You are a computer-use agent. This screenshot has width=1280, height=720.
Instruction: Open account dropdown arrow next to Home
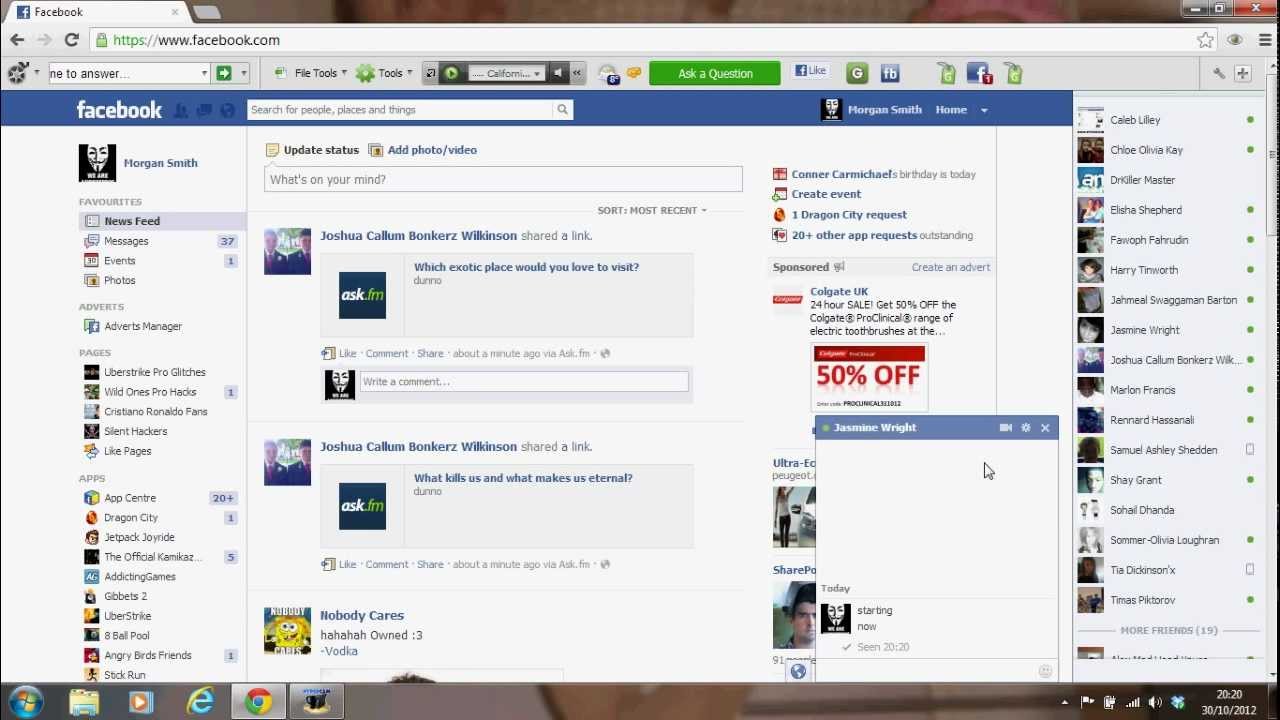984,110
